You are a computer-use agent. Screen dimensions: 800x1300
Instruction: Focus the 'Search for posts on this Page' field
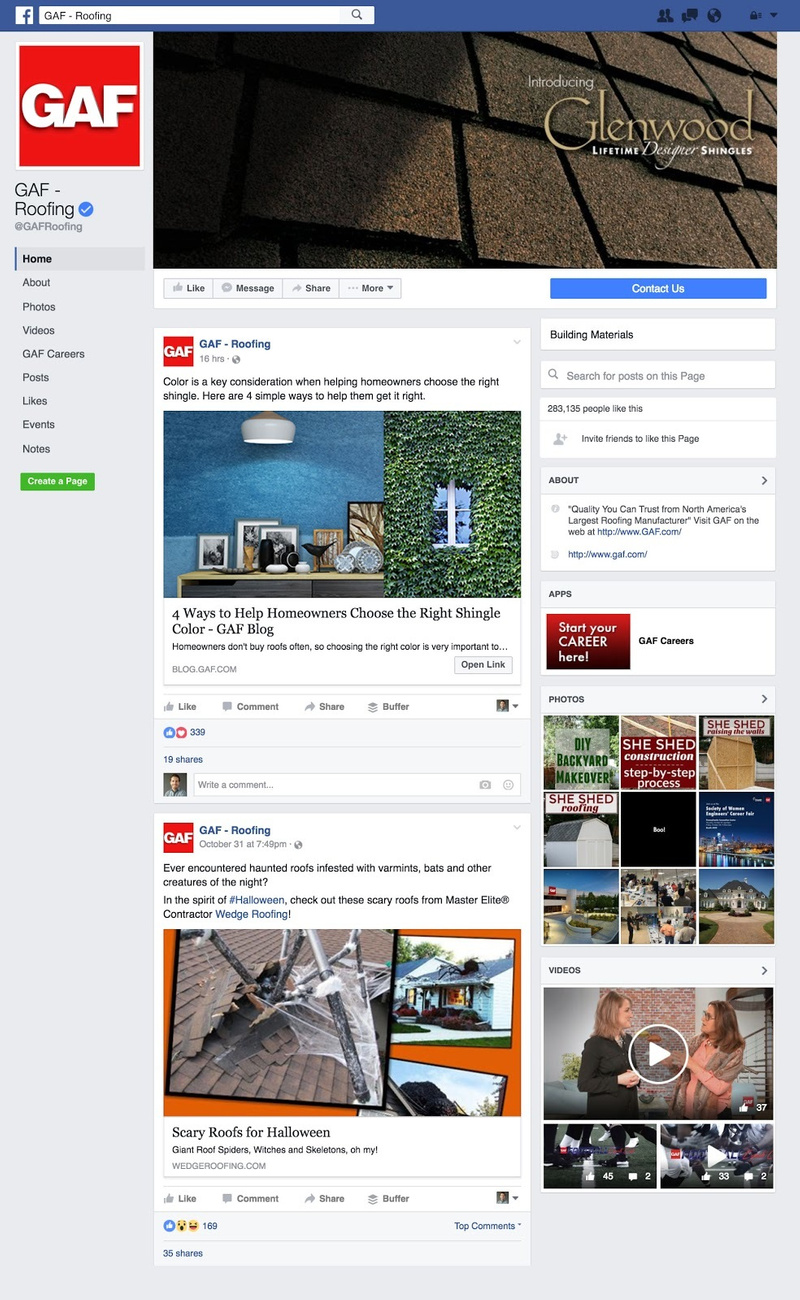[658, 376]
